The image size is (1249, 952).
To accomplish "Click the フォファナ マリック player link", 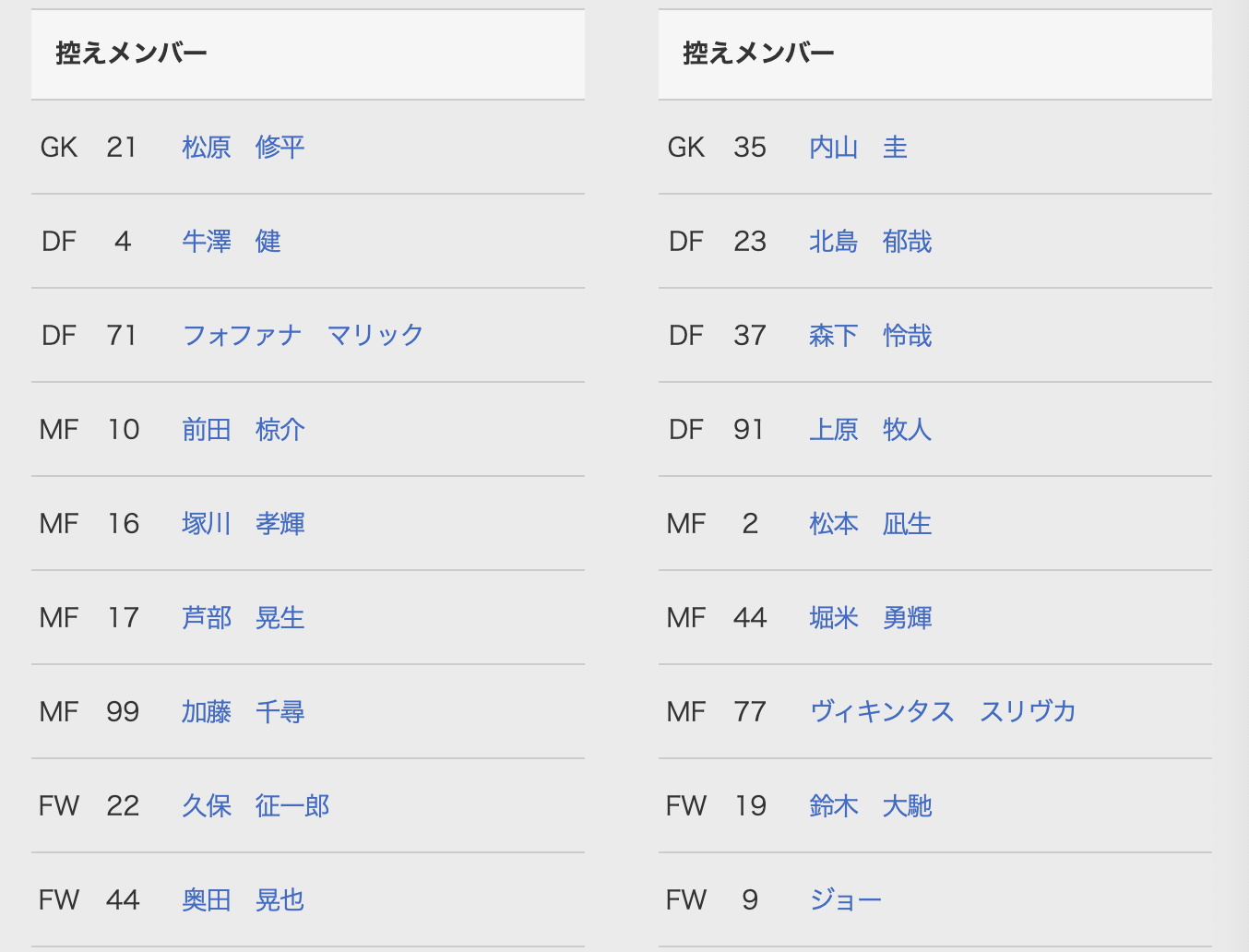I will point(303,336).
